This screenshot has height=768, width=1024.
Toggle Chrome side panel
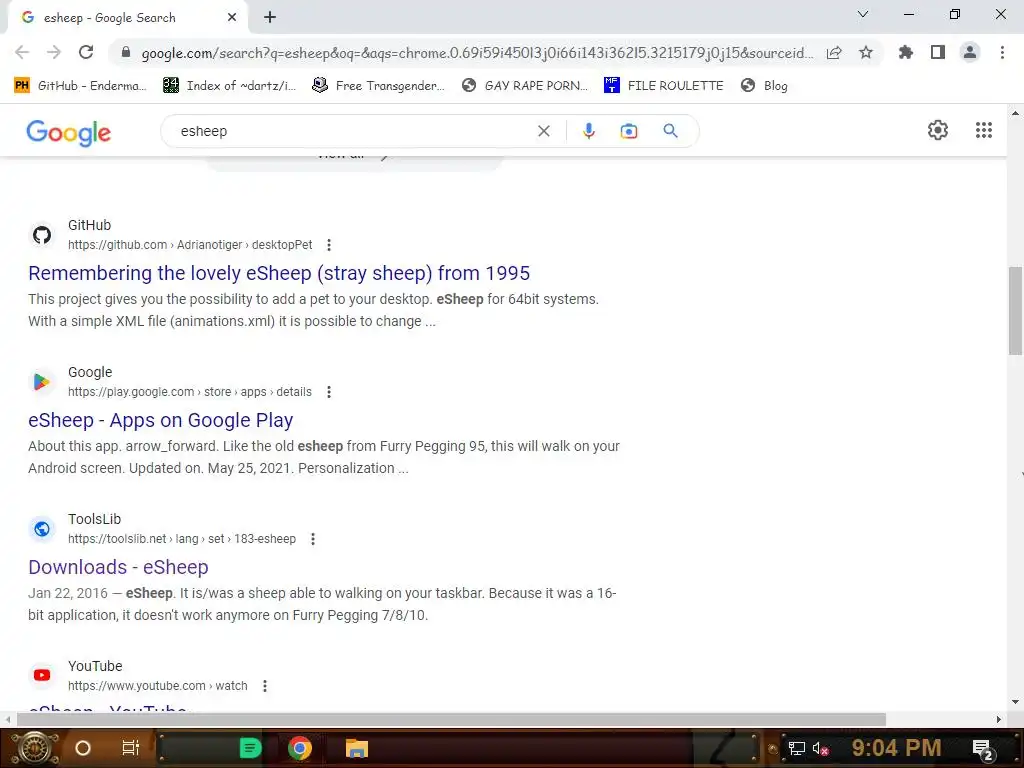click(938, 52)
